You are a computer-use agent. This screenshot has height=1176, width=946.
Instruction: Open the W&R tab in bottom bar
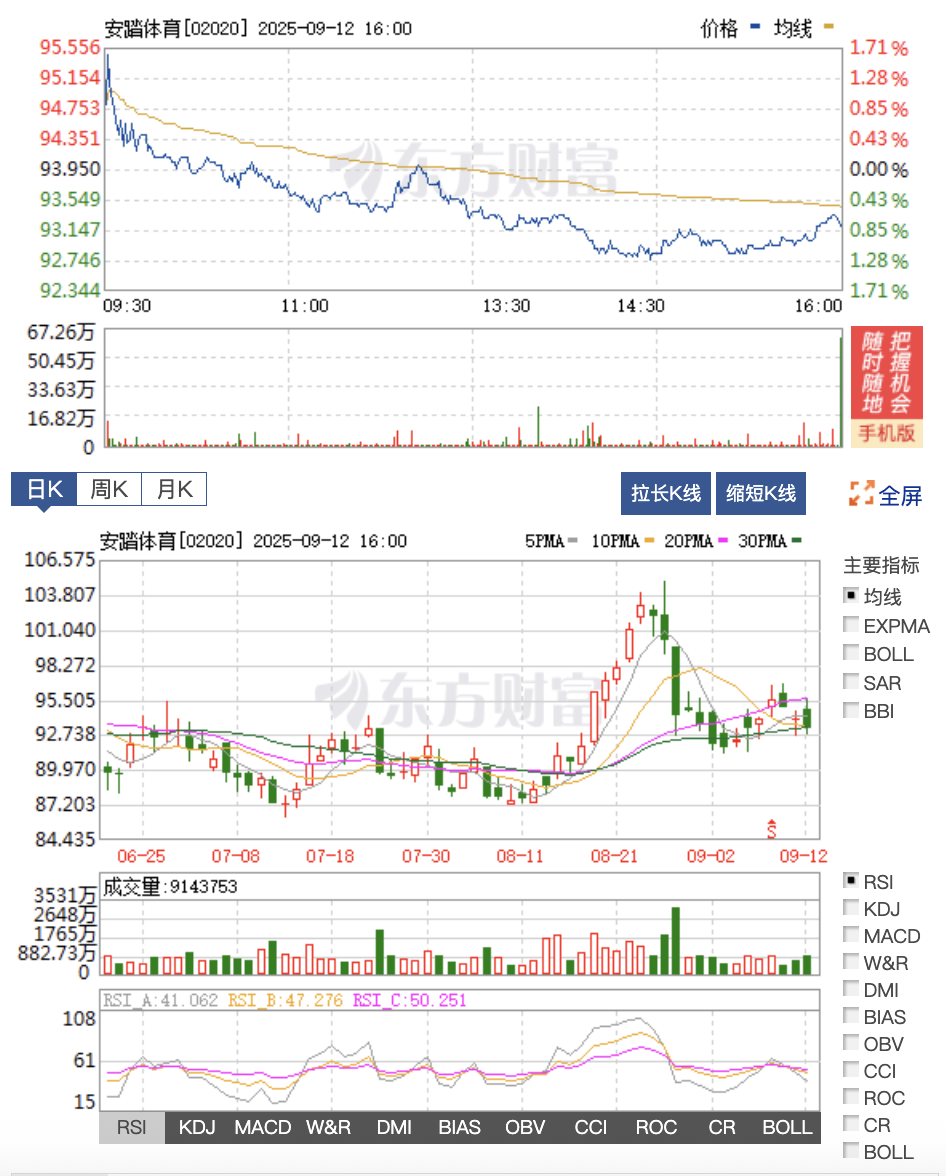tap(329, 1127)
